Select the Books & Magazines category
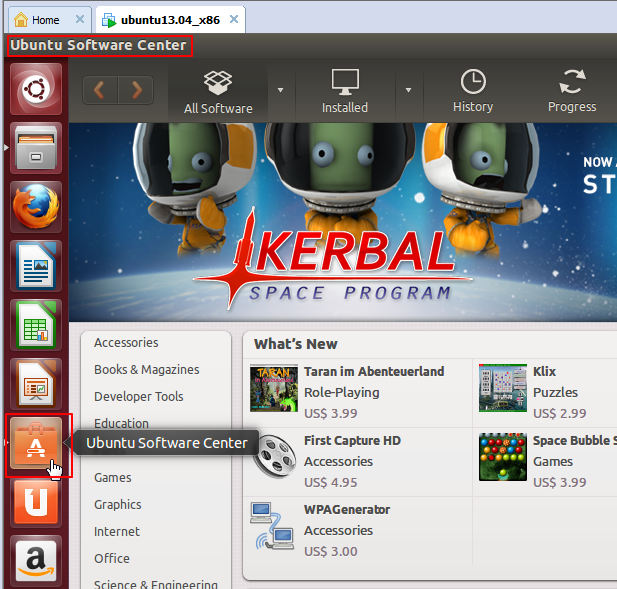The image size is (617, 589). [x=146, y=370]
